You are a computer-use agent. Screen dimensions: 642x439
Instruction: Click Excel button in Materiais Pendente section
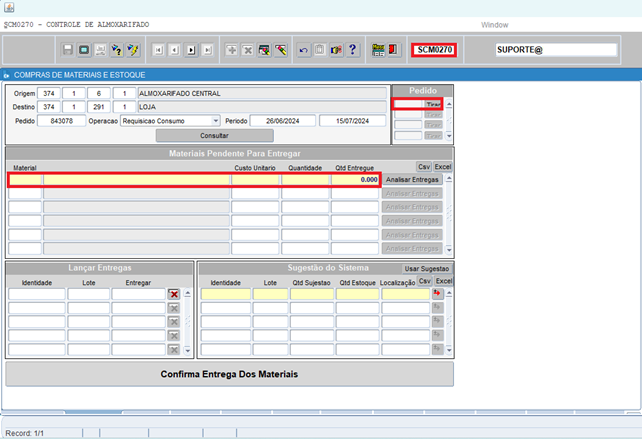[442, 167]
